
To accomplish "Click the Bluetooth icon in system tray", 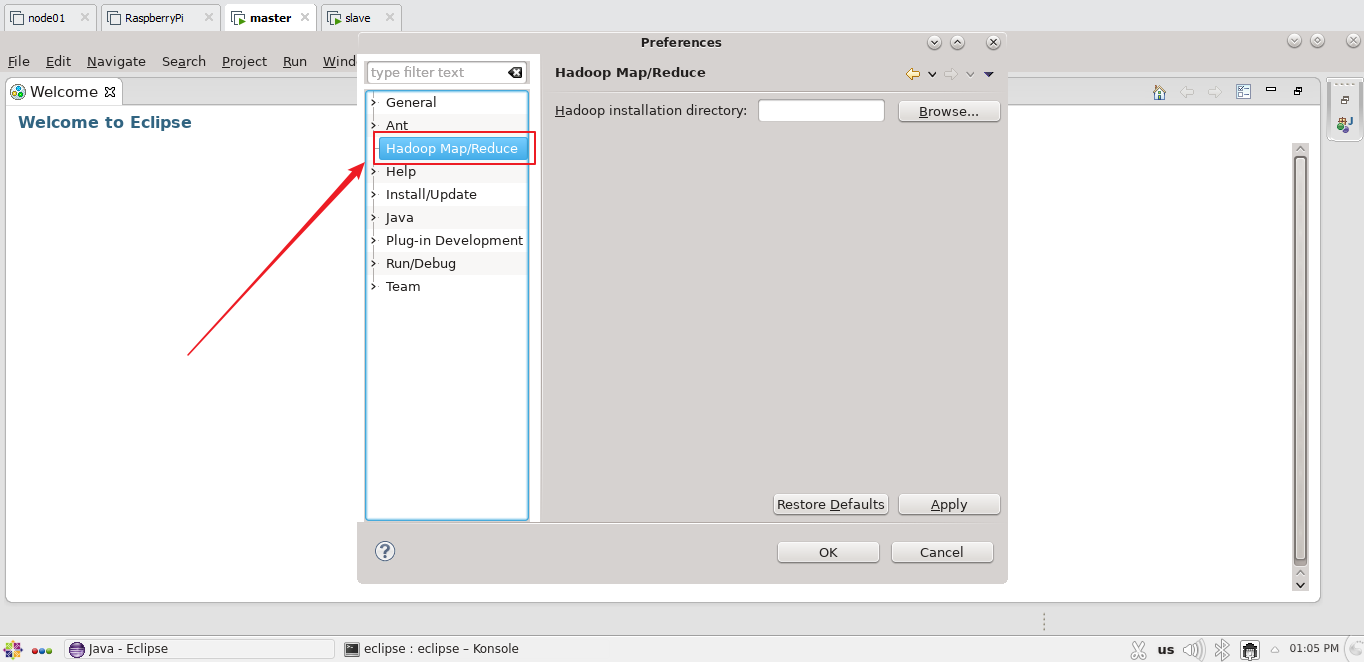I will click(1221, 650).
